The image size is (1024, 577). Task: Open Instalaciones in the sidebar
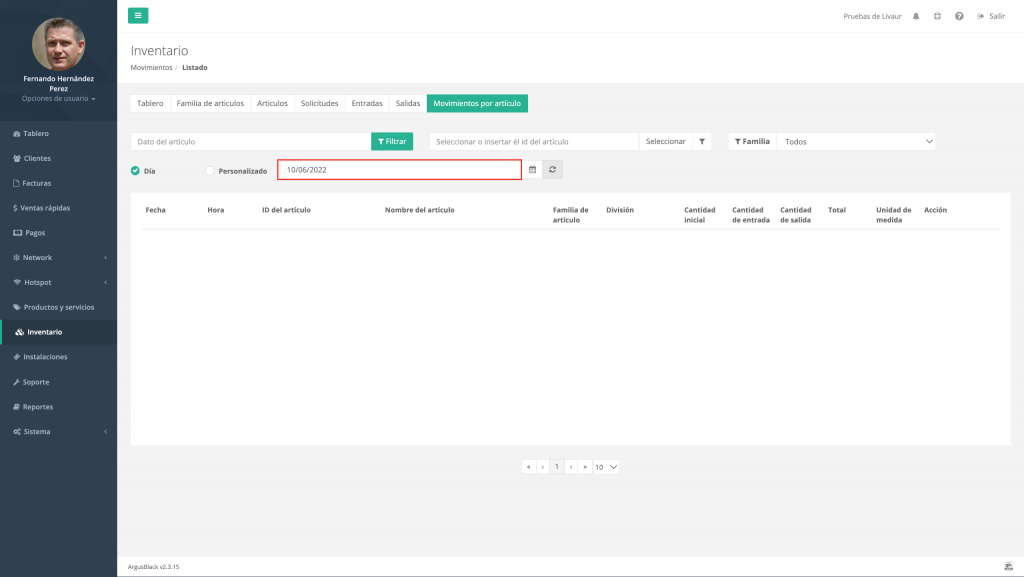click(59, 356)
